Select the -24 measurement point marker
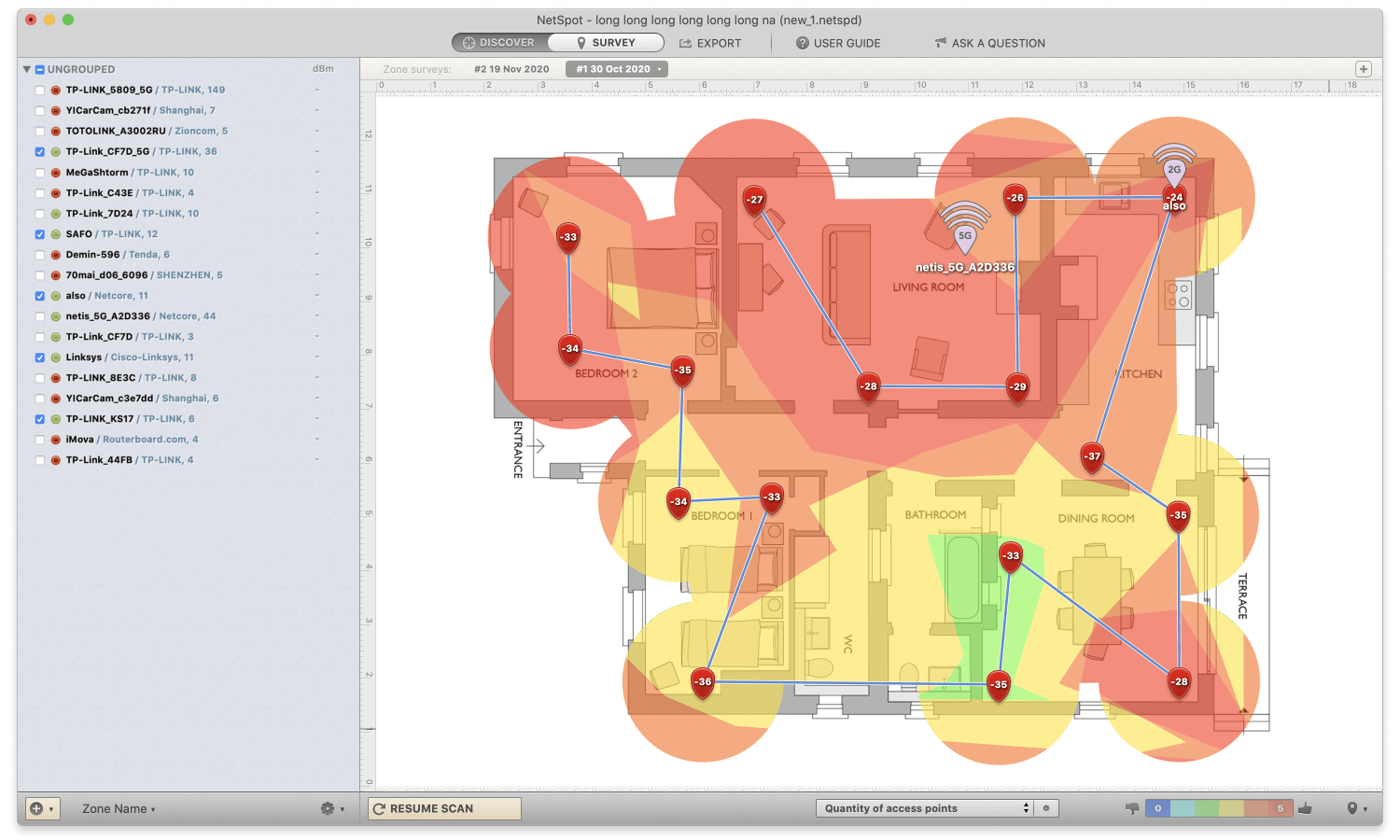The image size is (1400, 840). (1175, 199)
